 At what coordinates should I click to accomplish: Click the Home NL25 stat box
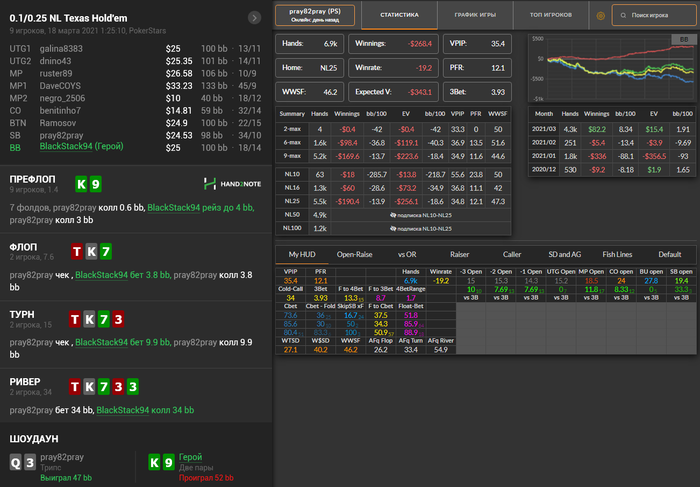(309, 68)
